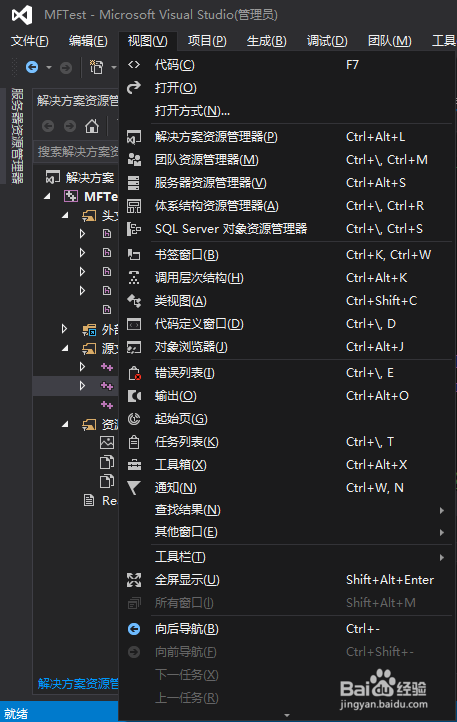This screenshot has height=722, width=457.
Task: Click the 代码定义窗口 icon
Action: tap(134, 324)
